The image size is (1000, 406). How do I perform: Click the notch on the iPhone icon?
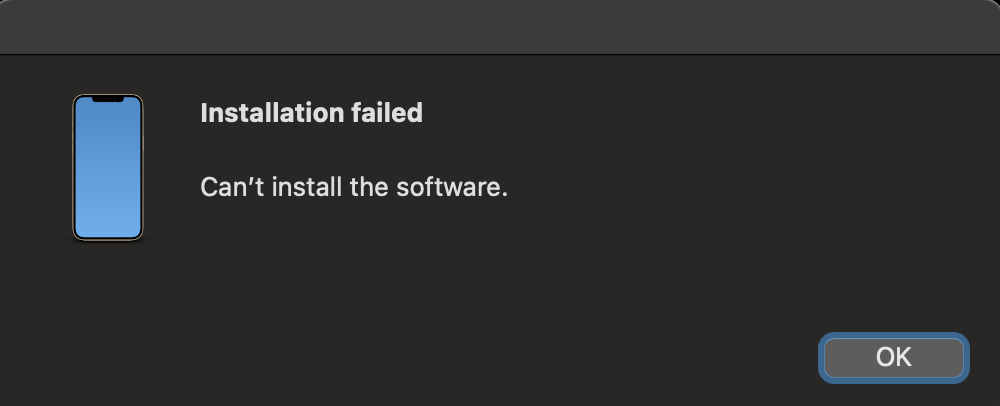(x=108, y=100)
